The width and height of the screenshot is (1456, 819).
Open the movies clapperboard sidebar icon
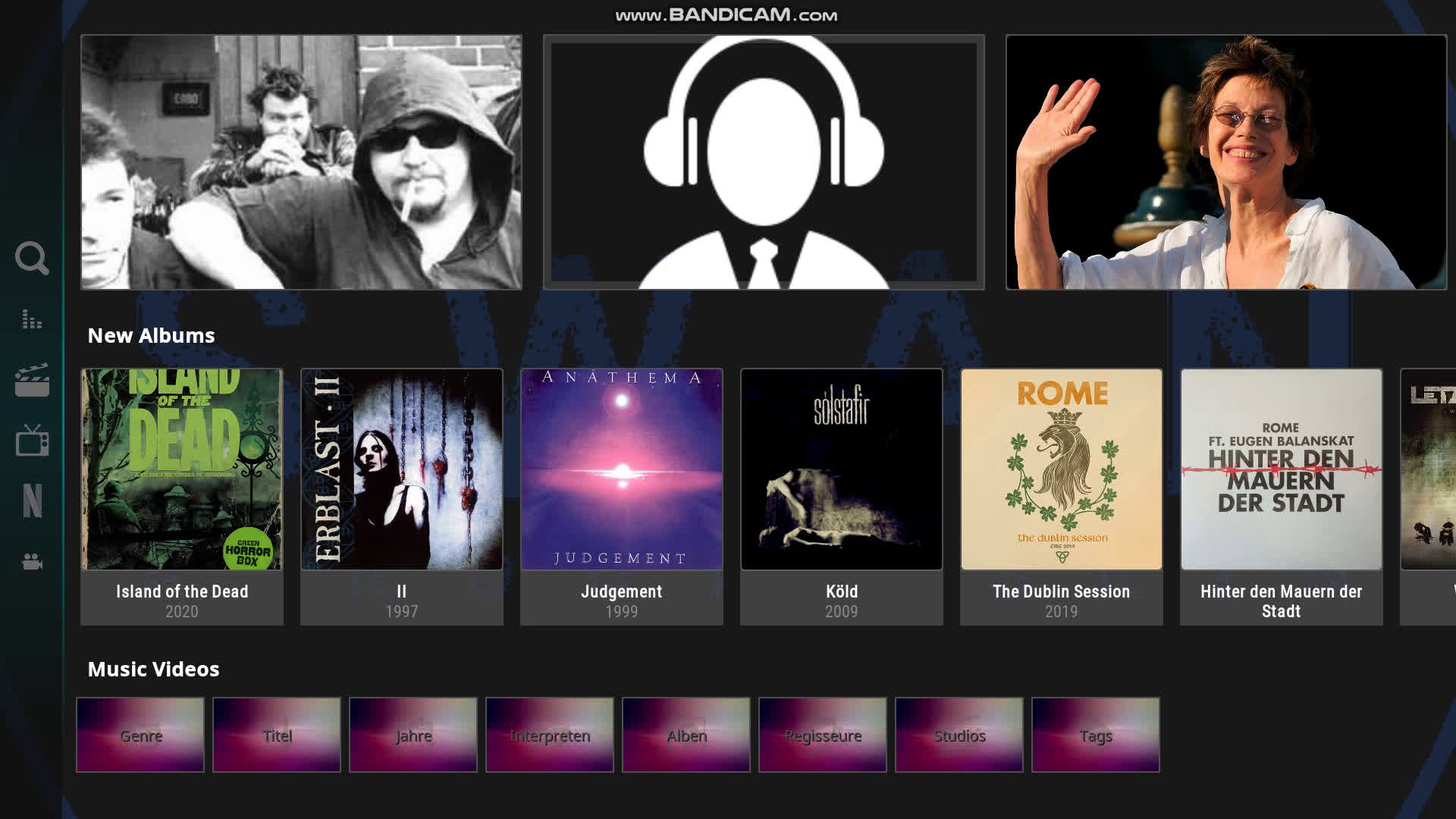[32, 380]
